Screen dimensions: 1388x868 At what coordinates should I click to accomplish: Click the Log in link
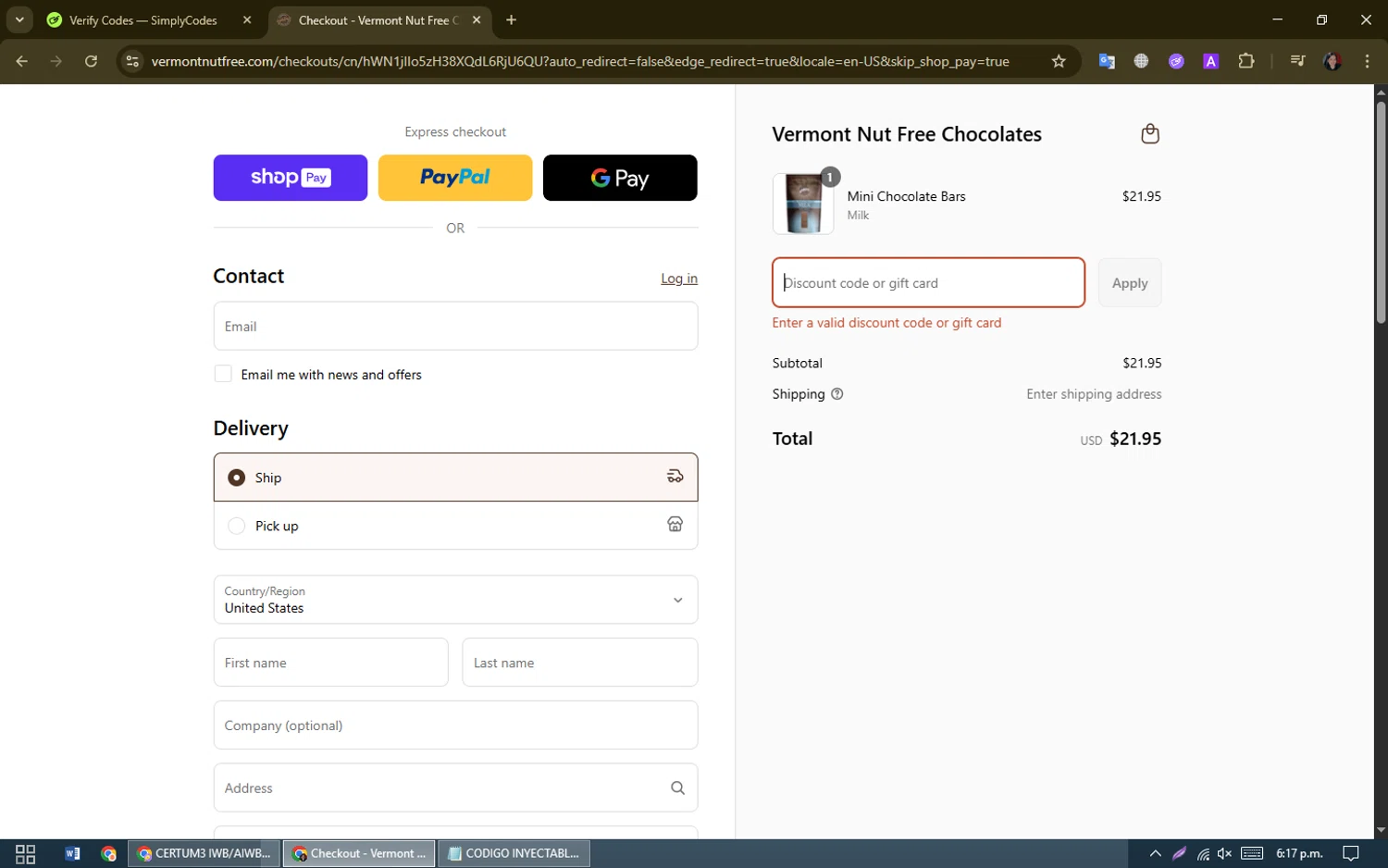point(679,279)
